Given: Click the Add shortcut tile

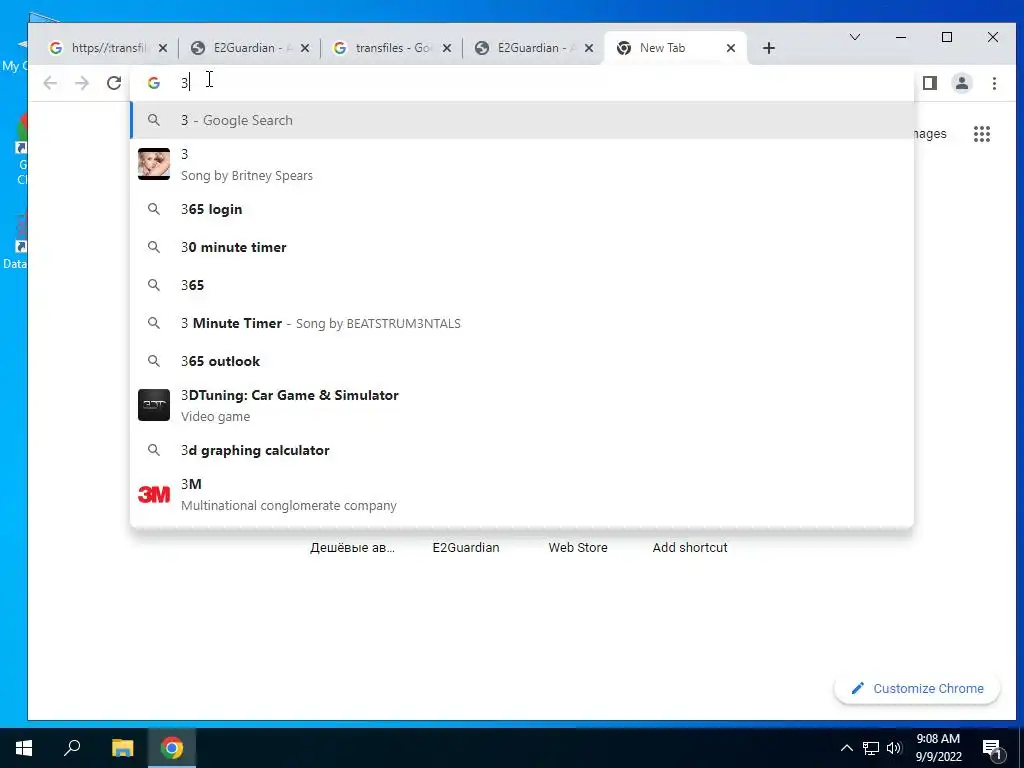Looking at the screenshot, I should (690, 548).
